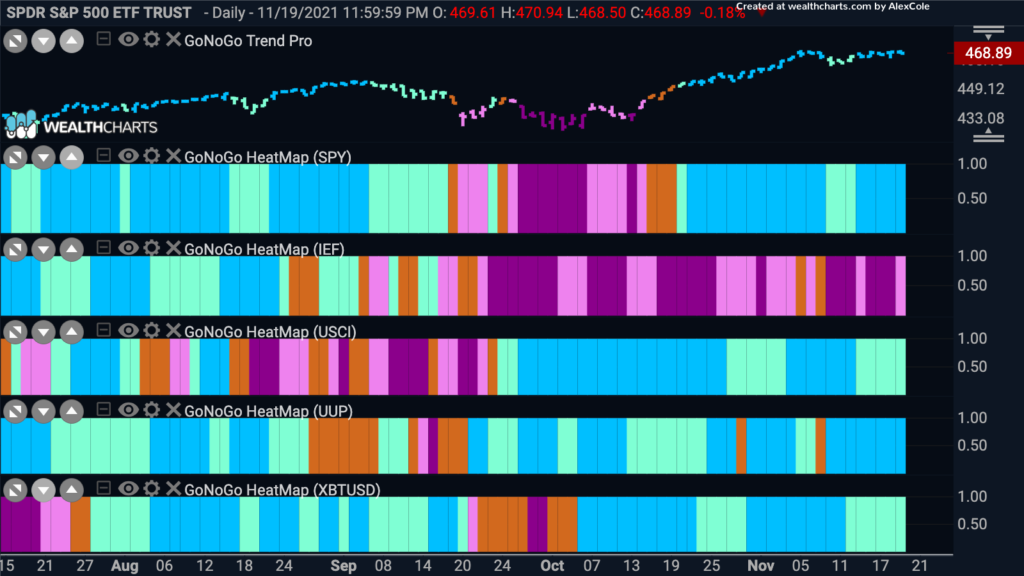Toggle visibility of GoNoGo Trend Pro
Image resolution: width=1024 pixels, height=576 pixels.
pyautogui.click(x=128, y=39)
